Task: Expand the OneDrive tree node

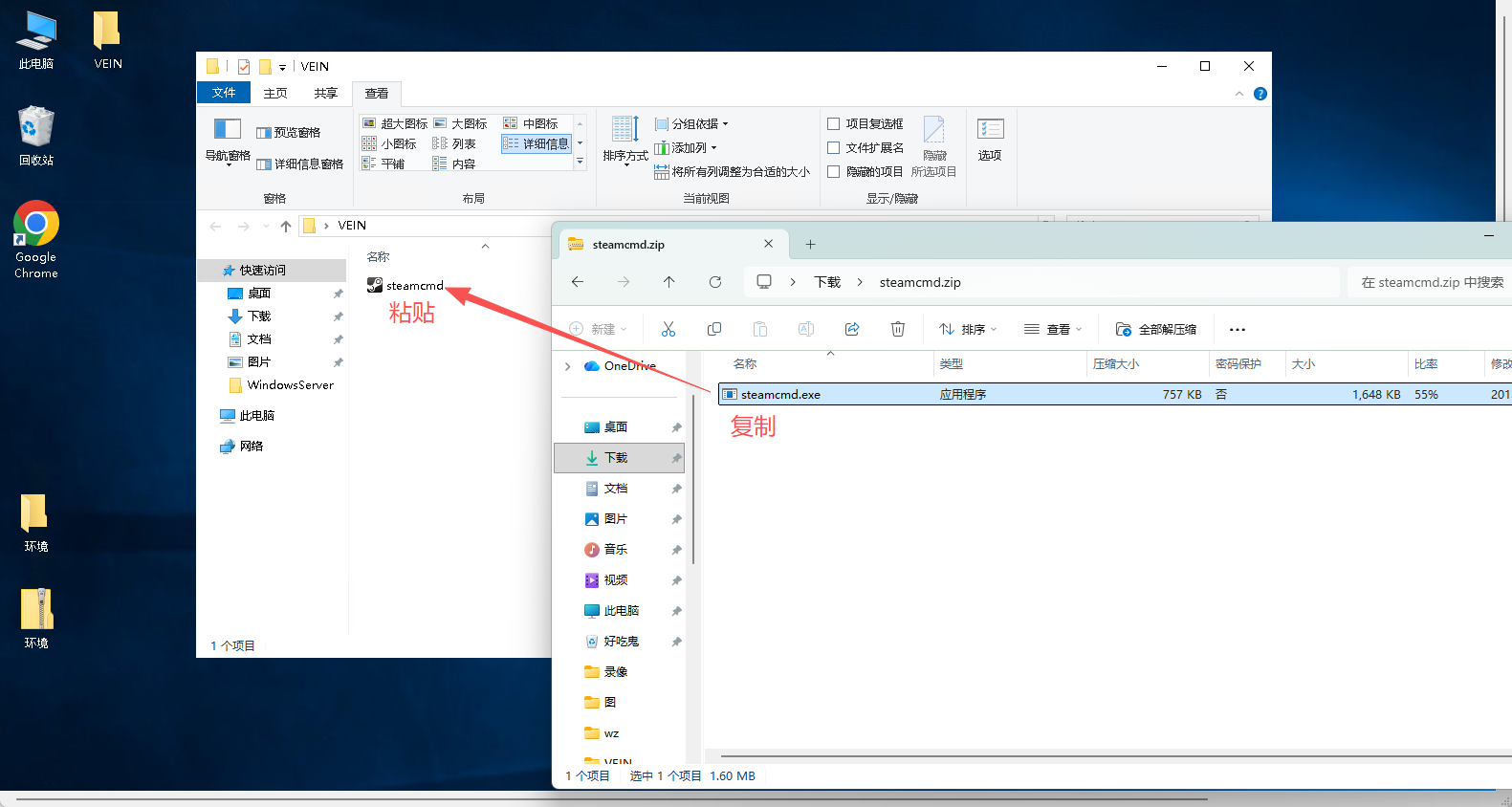Action: [x=568, y=366]
